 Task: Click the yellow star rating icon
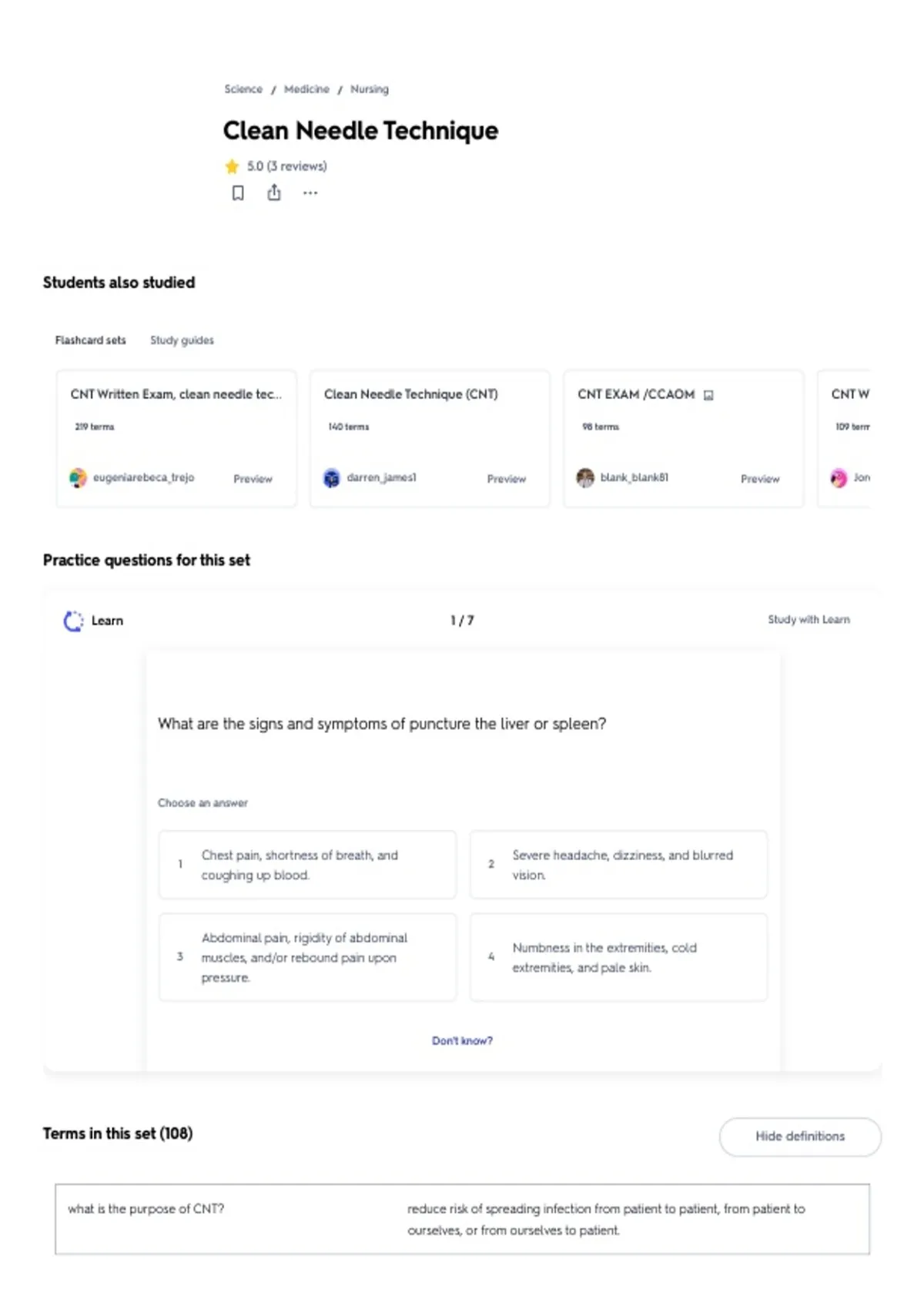tap(232, 166)
